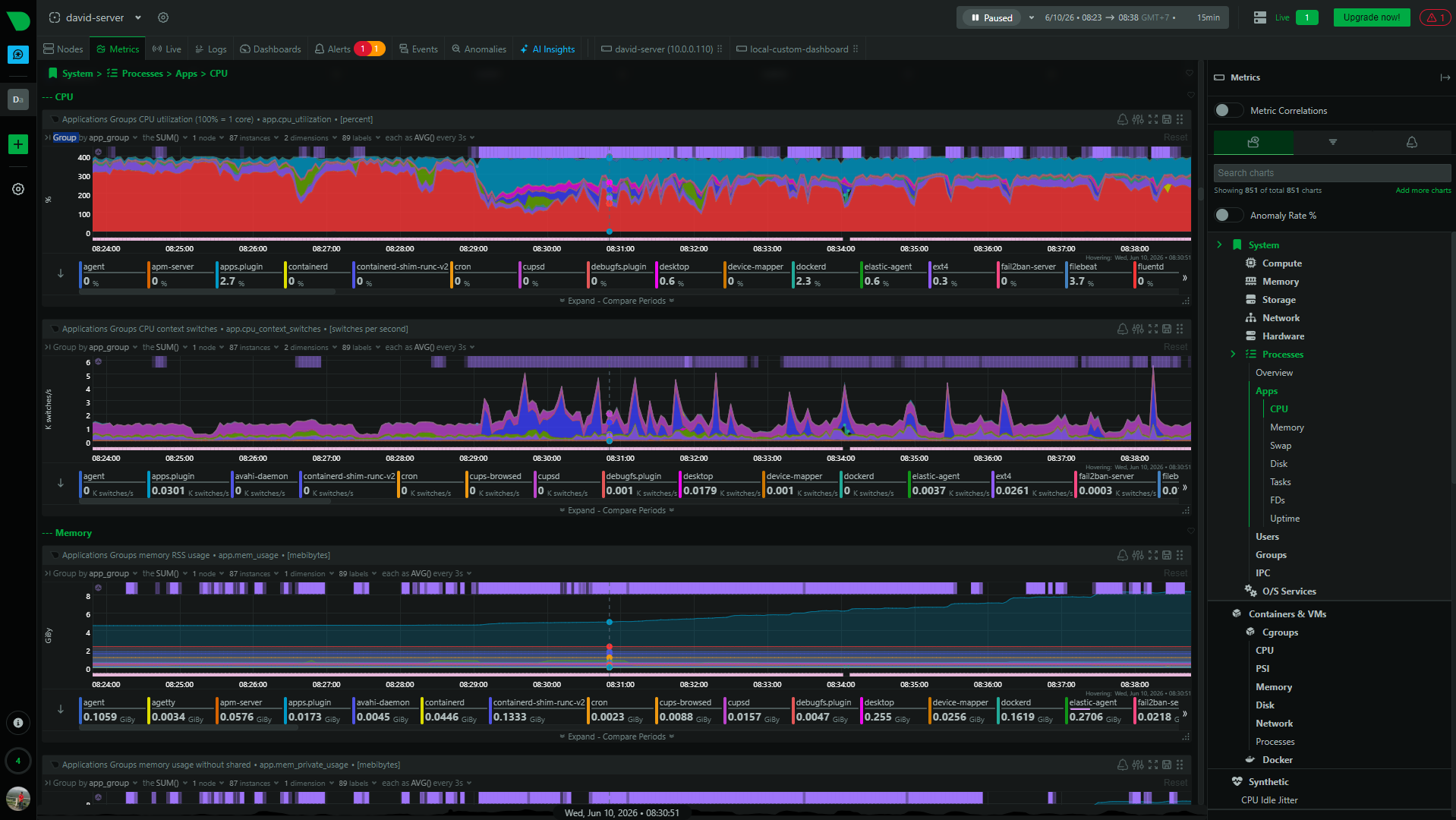
Task: Select the charts tab icon in Metrics panel
Action: pyautogui.click(x=1253, y=142)
